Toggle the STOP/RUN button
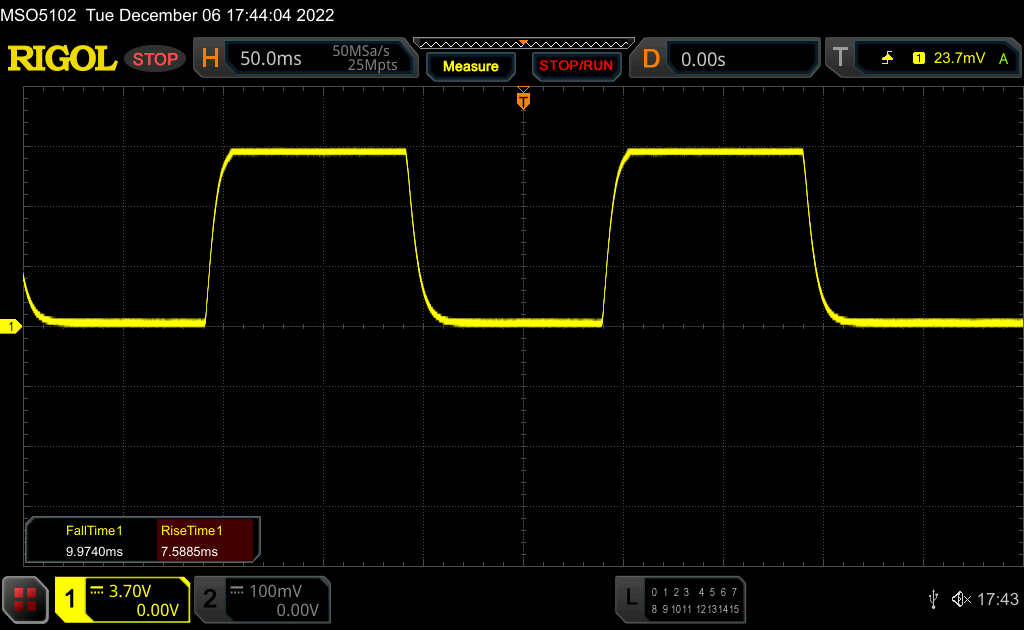Screen dimensions: 1024x630 point(576,66)
